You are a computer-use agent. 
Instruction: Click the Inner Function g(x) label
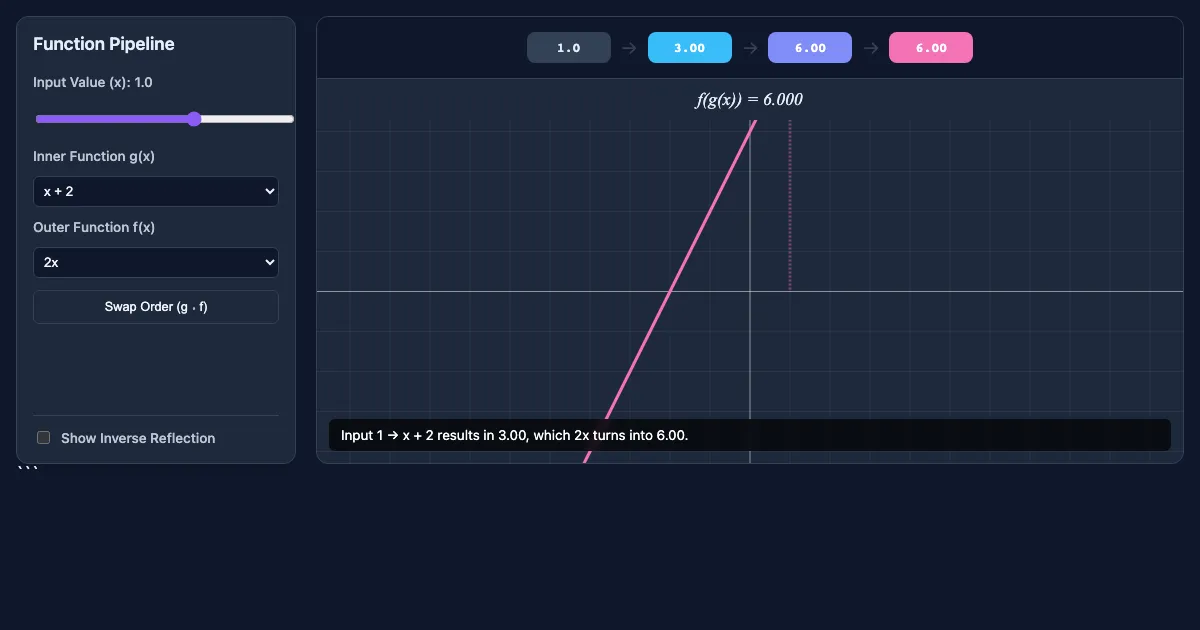coord(94,156)
